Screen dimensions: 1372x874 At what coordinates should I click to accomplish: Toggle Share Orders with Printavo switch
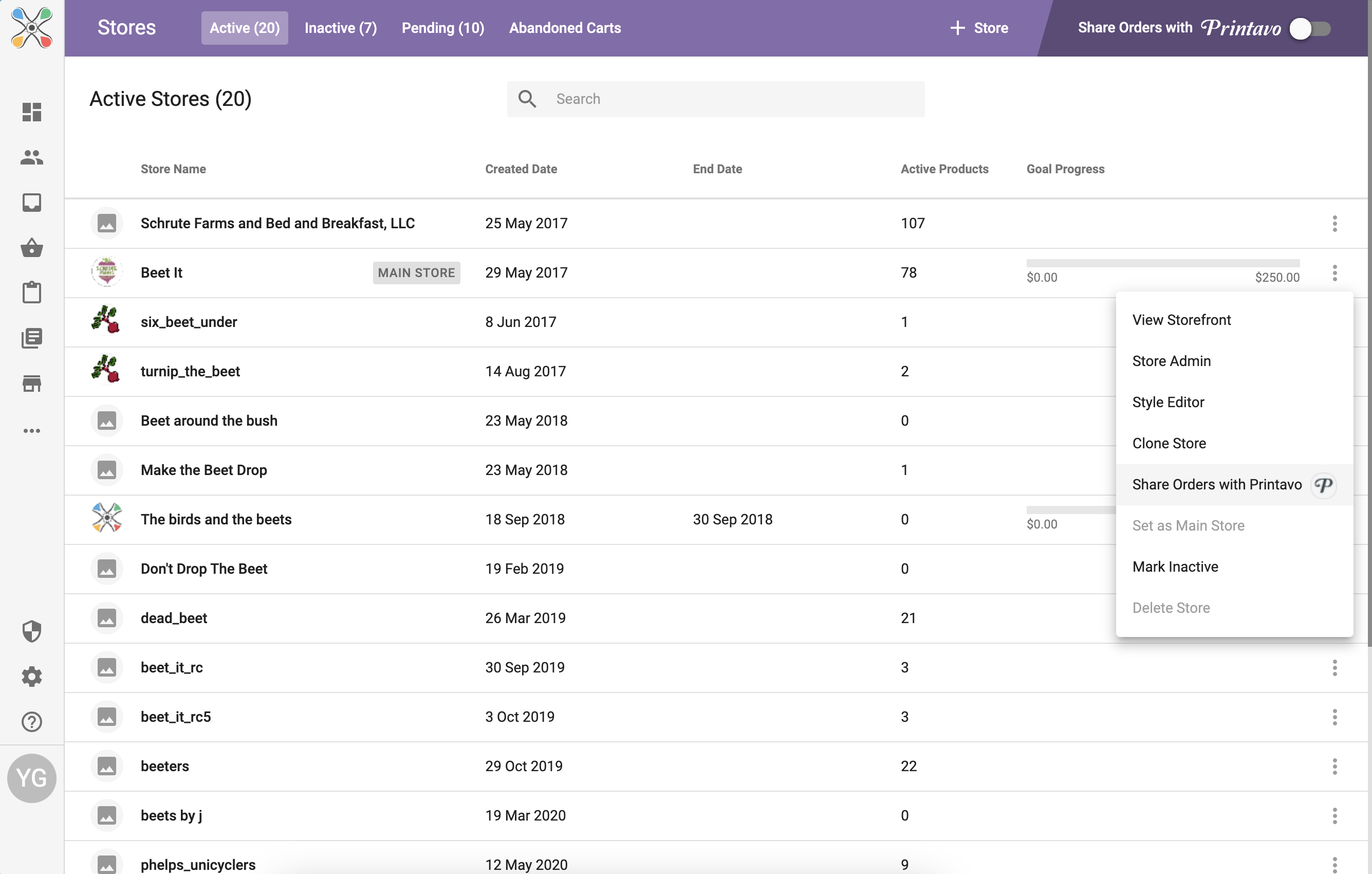[x=1309, y=28]
